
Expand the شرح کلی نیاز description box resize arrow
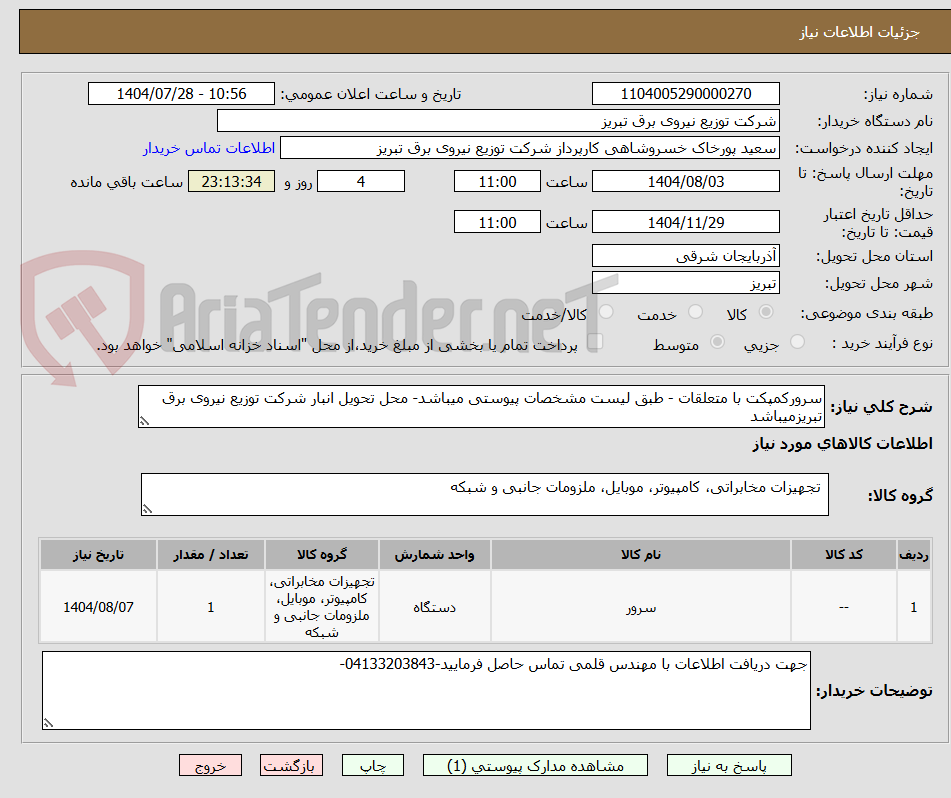click(142, 423)
